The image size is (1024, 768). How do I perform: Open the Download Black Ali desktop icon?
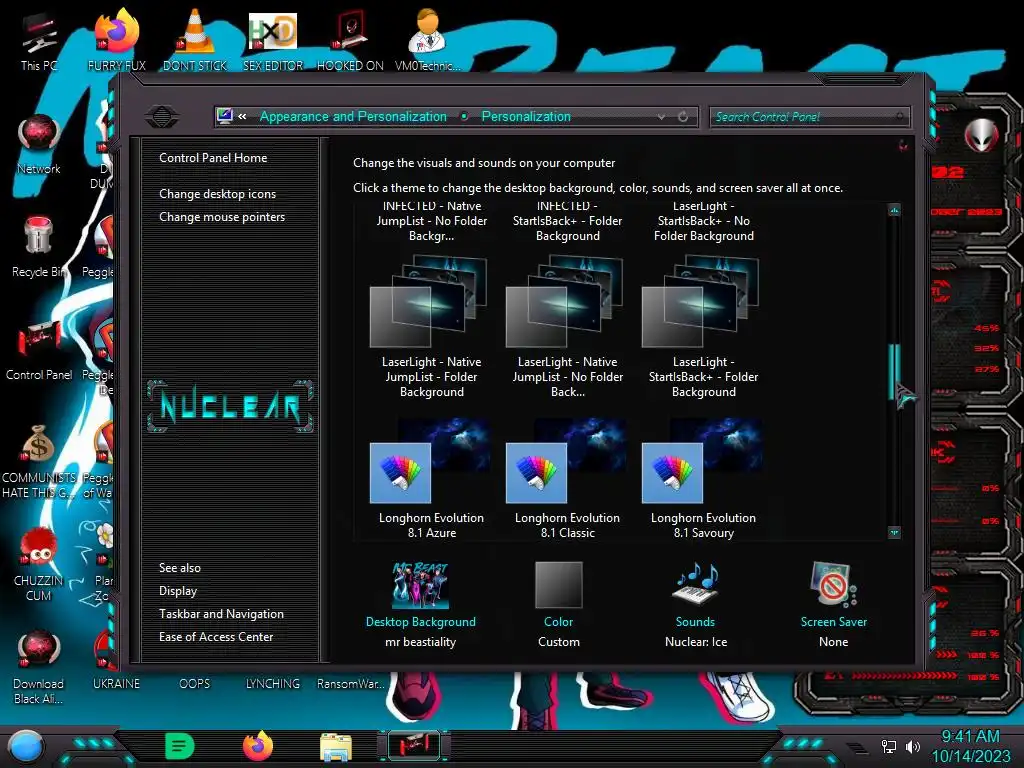tap(39, 667)
